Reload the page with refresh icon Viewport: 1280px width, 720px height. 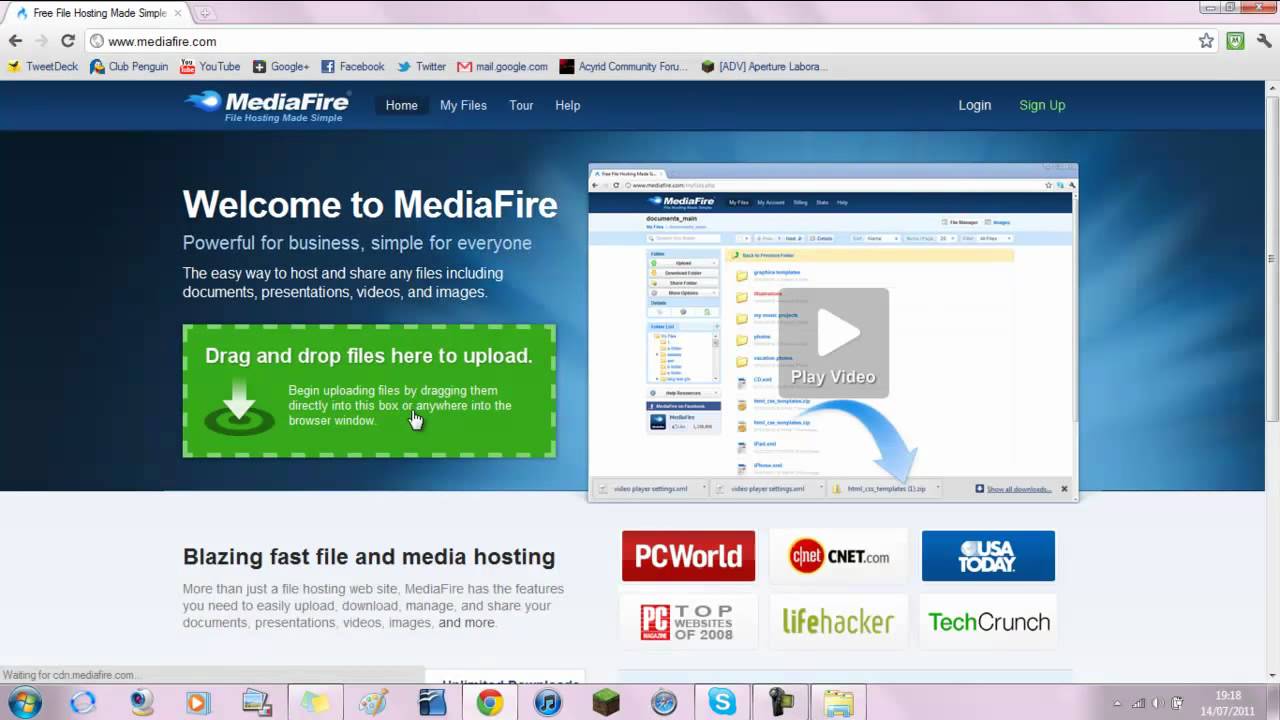click(x=68, y=41)
